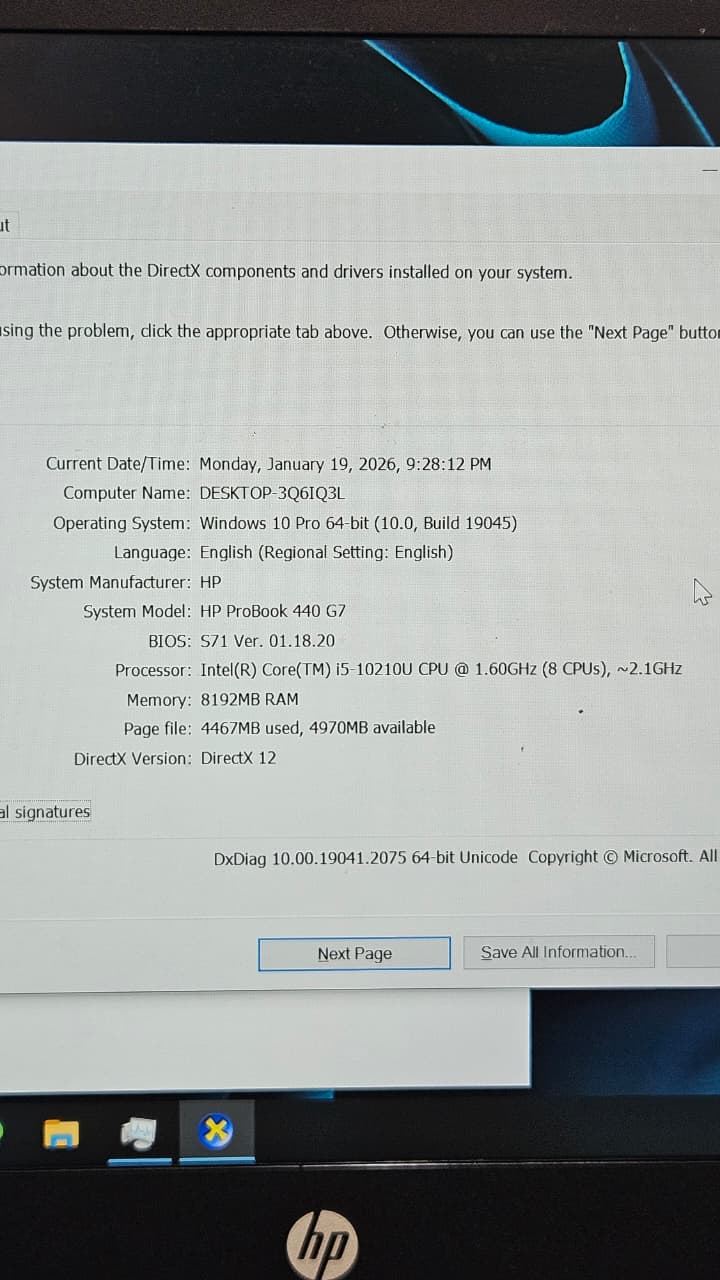
Task: Click the DxDiag blue X taskbar icon
Action: click(216, 1132)
